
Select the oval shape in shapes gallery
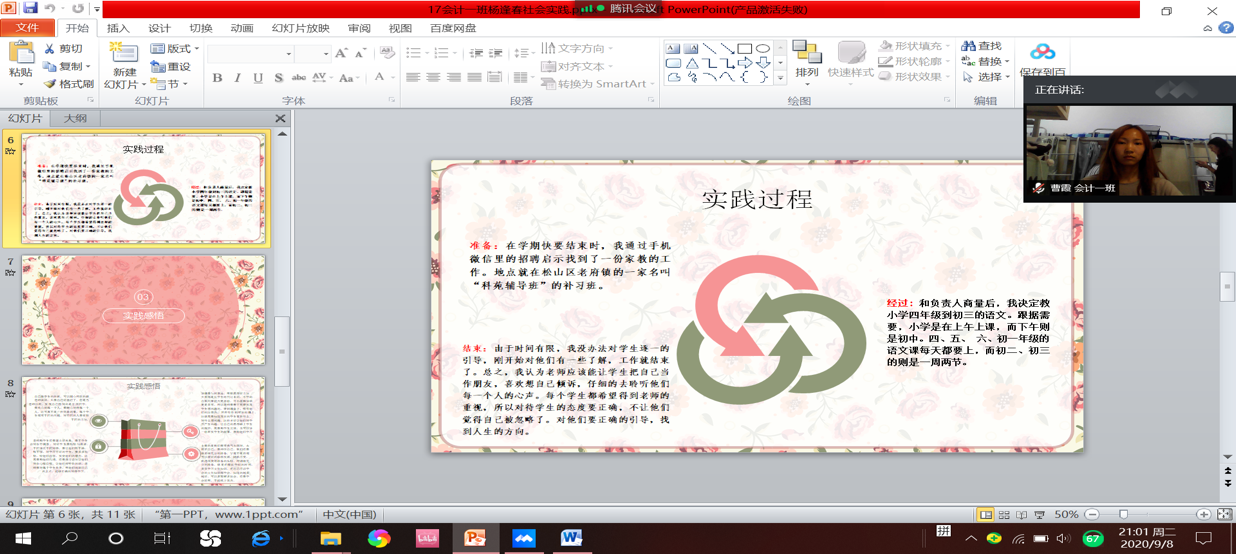coord(763,48)
